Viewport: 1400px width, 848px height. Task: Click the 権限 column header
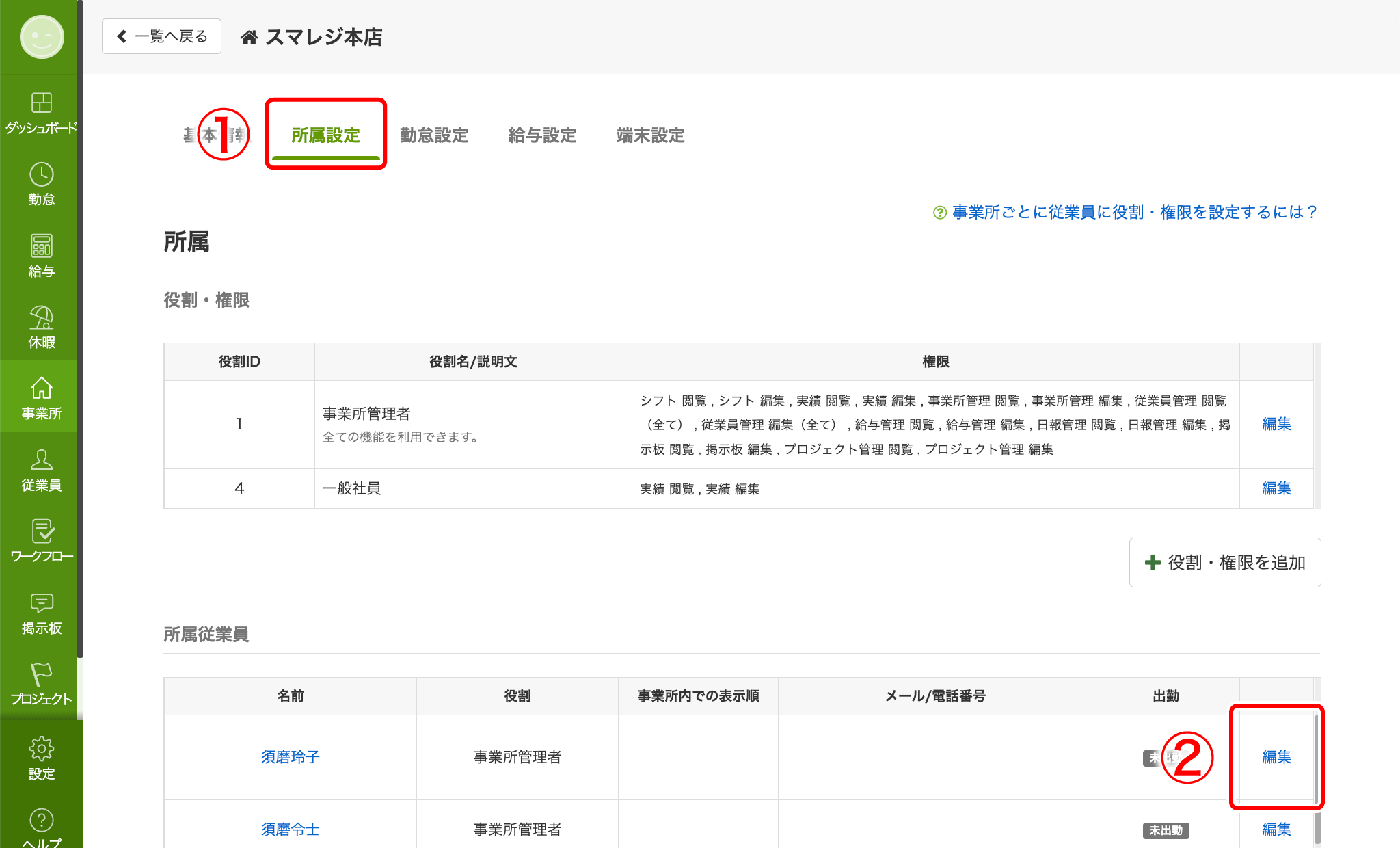[936, 362]
